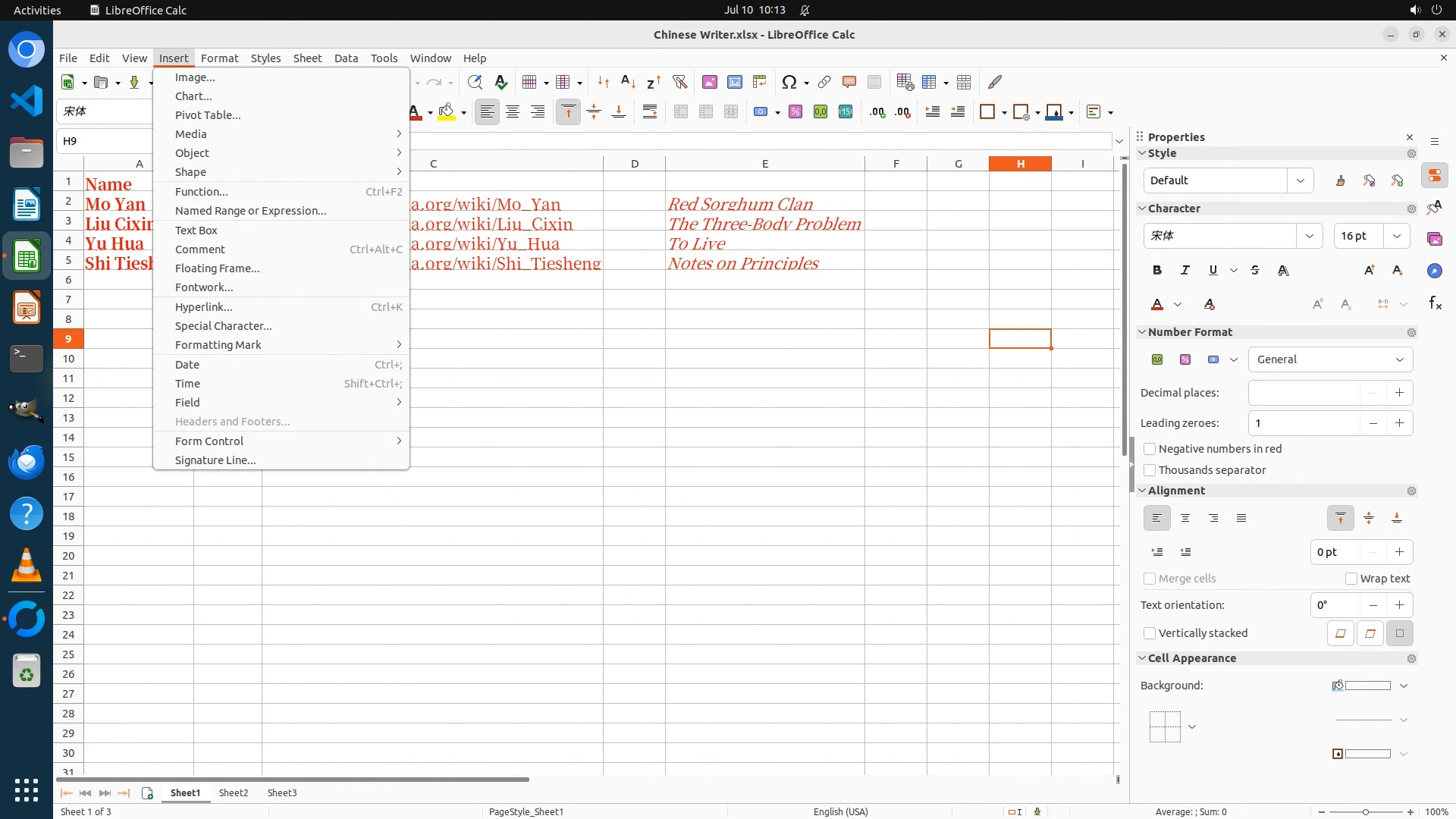This screenshot has width=1456, height=819.
Task: Increase Leading zeroes with plus button
Action: coord(1399,423)
